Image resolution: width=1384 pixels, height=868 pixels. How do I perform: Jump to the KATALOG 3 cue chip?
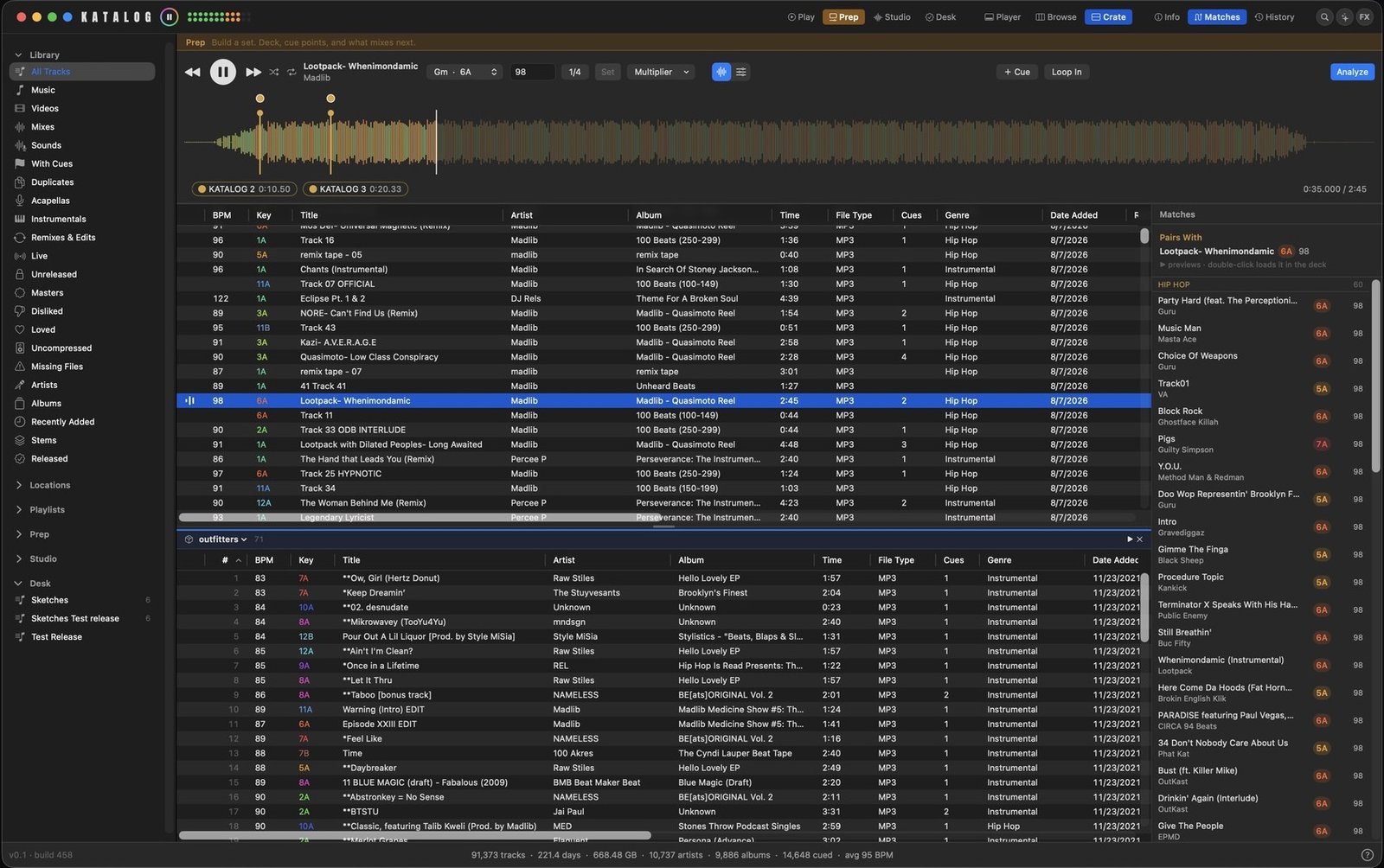coord(355,188)
